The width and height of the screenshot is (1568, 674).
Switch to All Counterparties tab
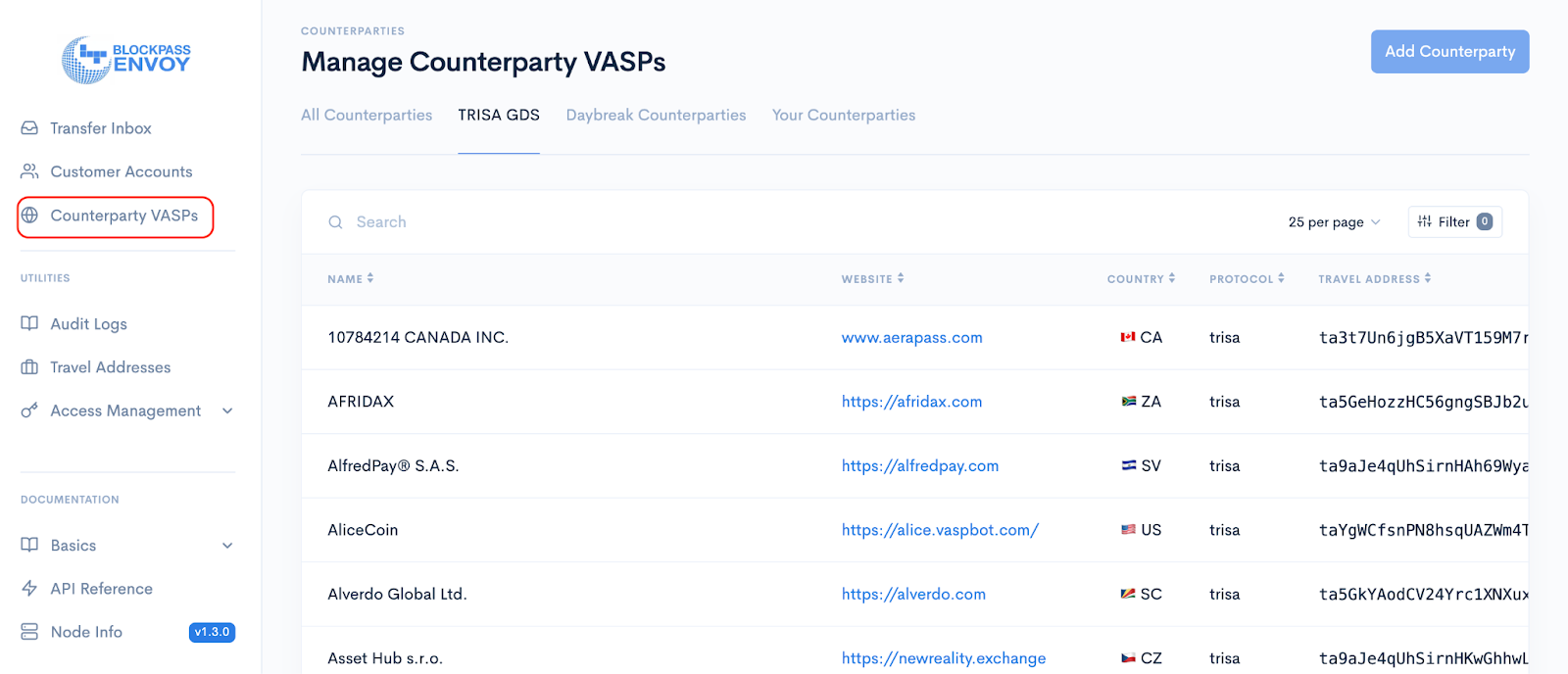(x=367, y=116)
